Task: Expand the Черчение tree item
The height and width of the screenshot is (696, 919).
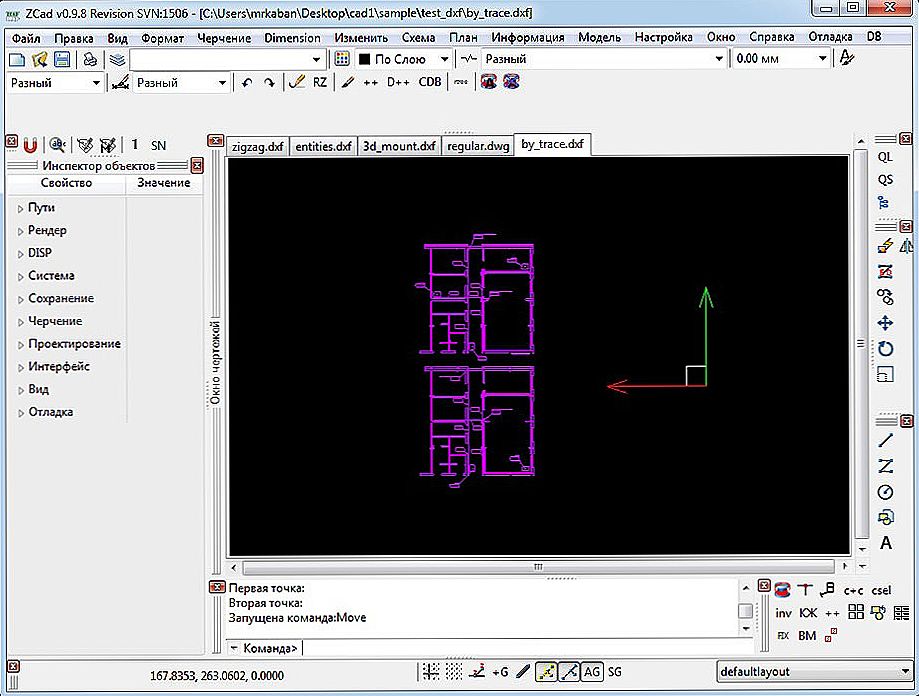Action: click(x=20, y=322)
